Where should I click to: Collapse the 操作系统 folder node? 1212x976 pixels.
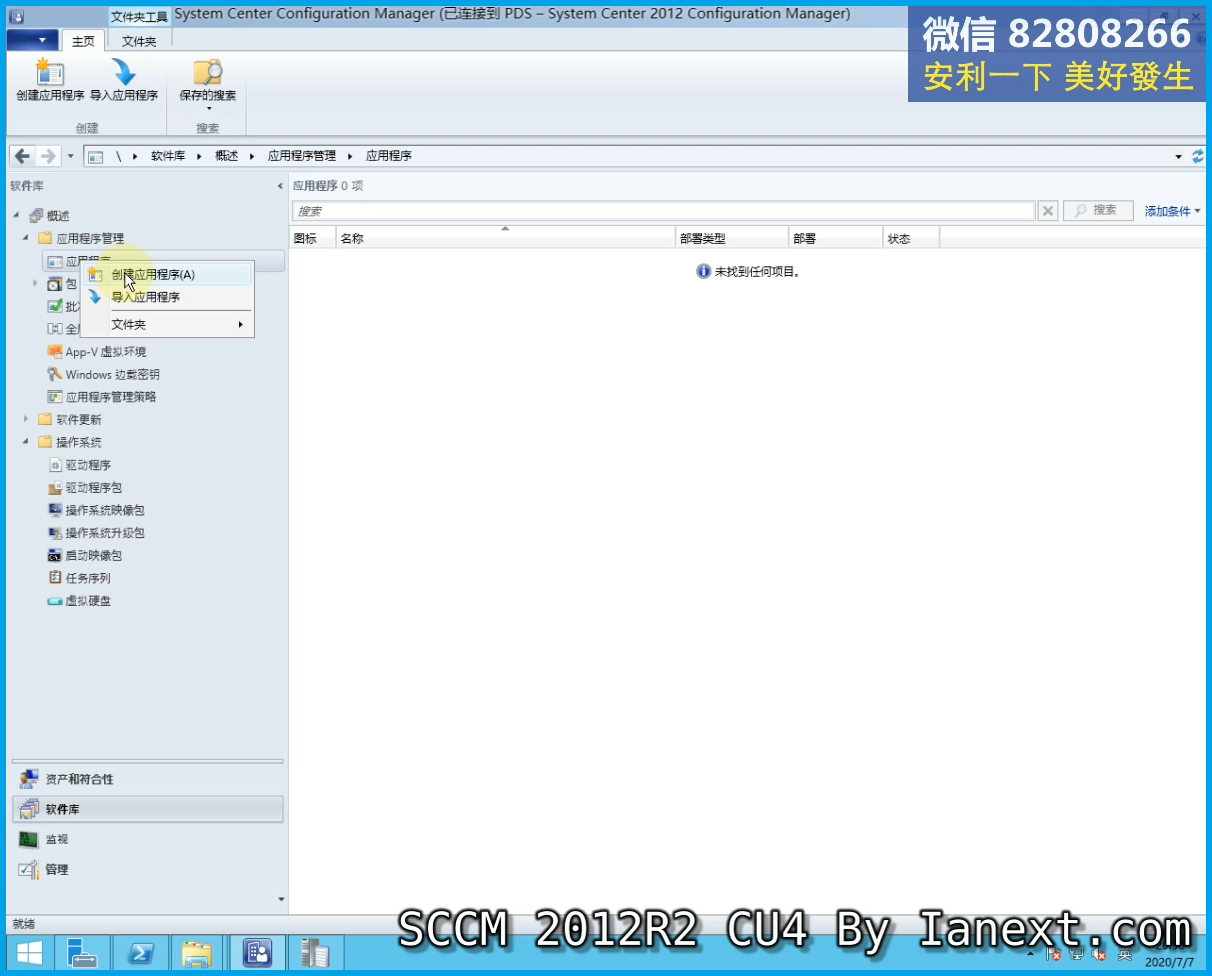click(x=25, y=442)
